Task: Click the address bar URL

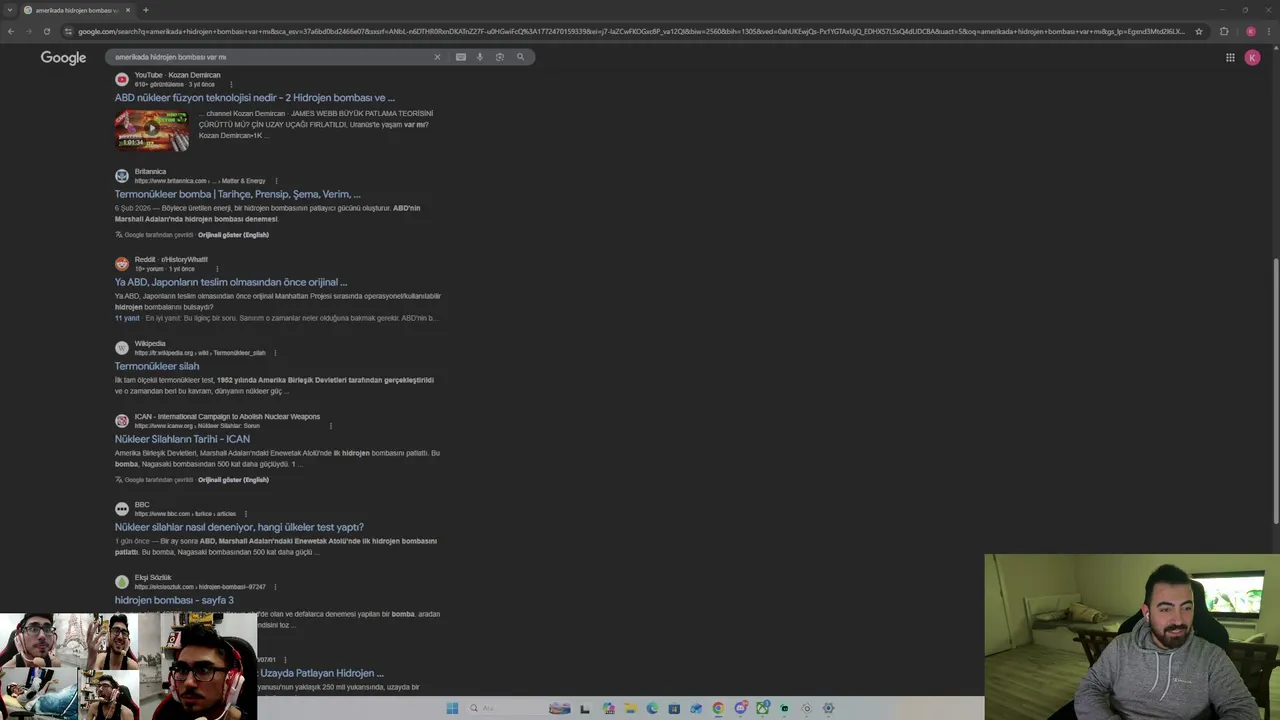Action: pyautogui.click(x=630, y=31)
